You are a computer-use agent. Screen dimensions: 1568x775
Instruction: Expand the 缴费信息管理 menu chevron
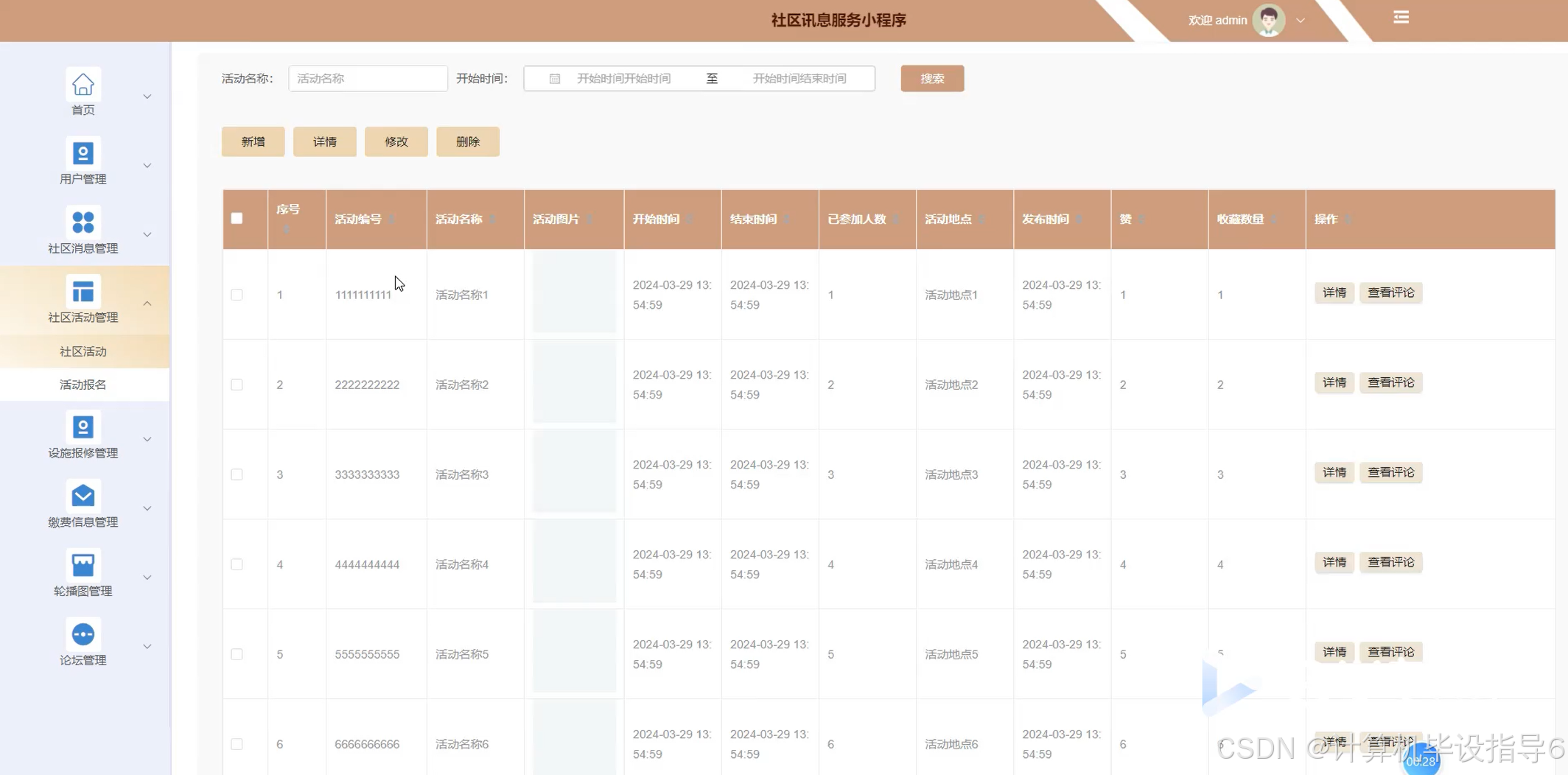(147, 508)
